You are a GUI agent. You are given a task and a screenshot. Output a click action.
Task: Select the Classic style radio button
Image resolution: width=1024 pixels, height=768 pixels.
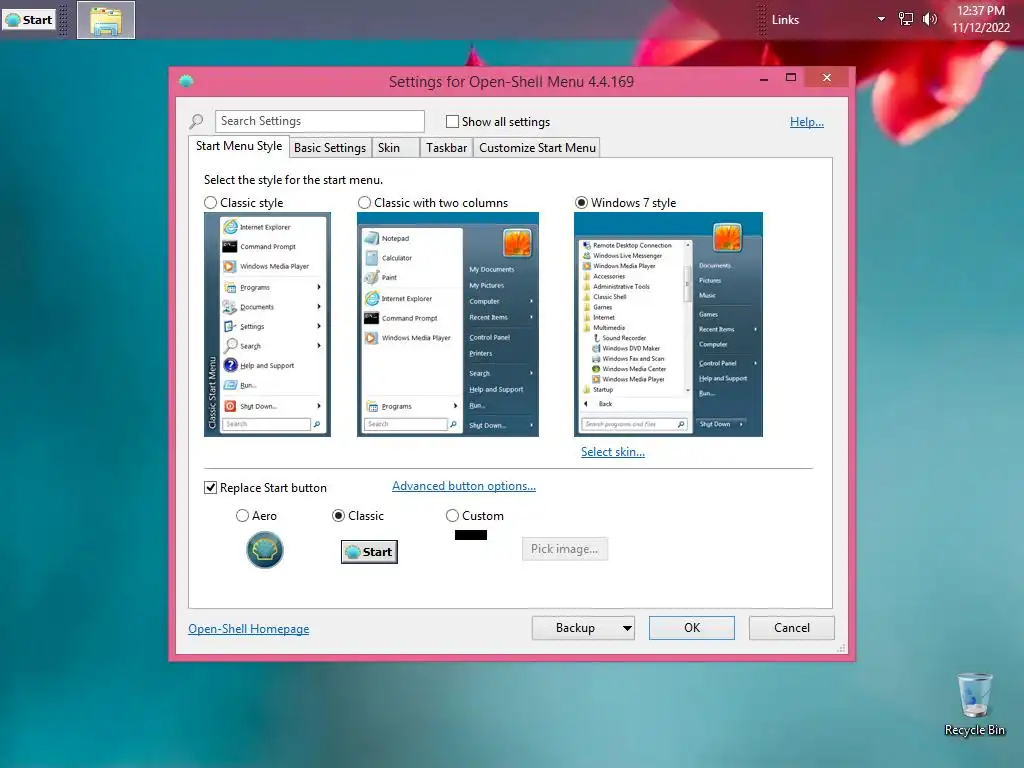210,203
